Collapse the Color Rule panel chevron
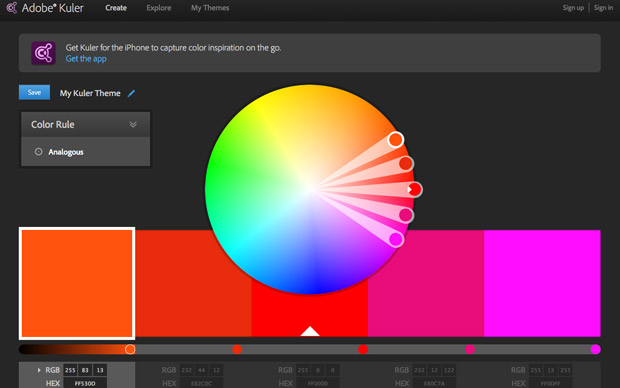This screenshot has height=388, width=620. [x=133, y=124]
